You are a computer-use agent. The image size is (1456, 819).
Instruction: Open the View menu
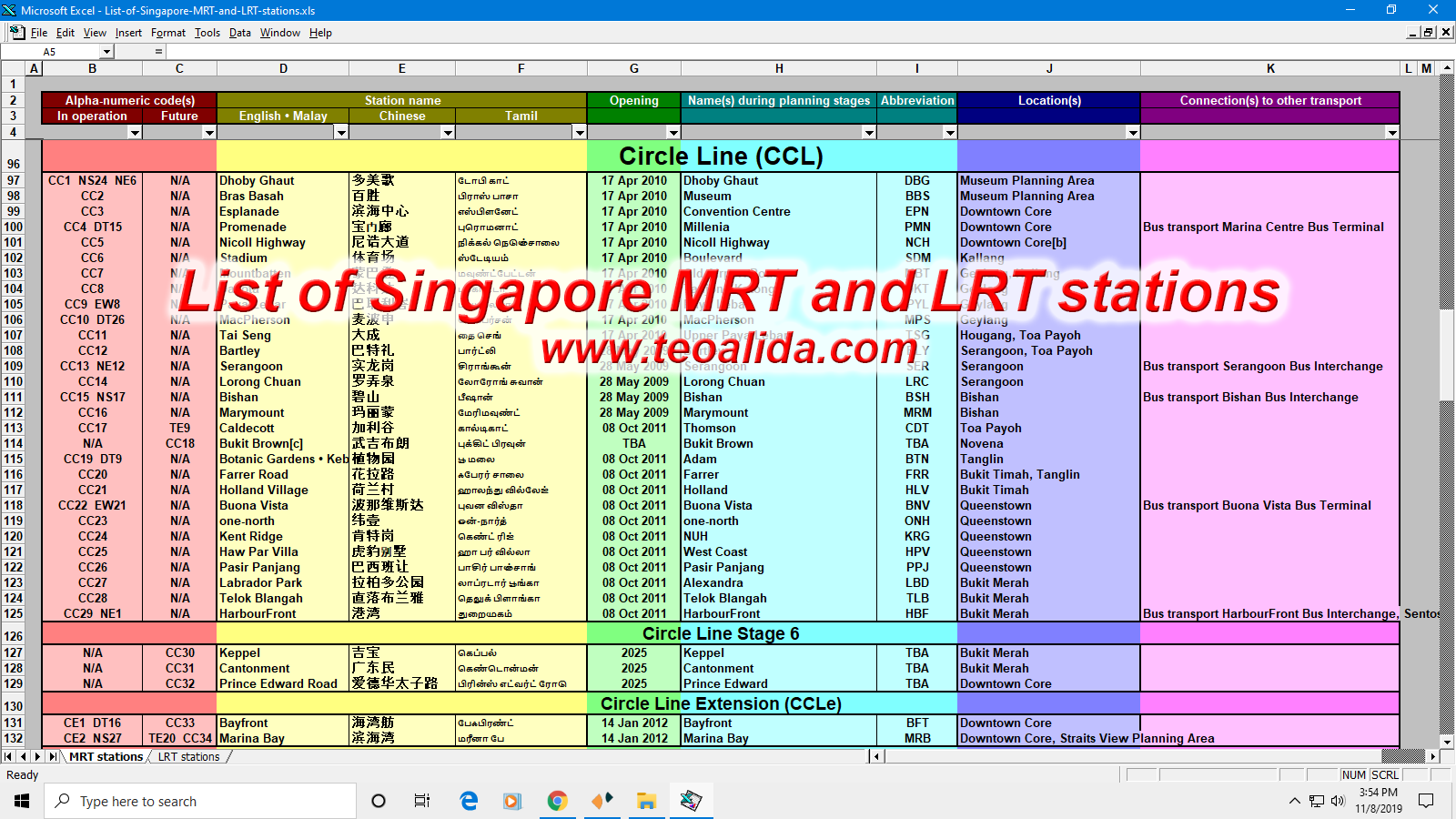point(95,33)
